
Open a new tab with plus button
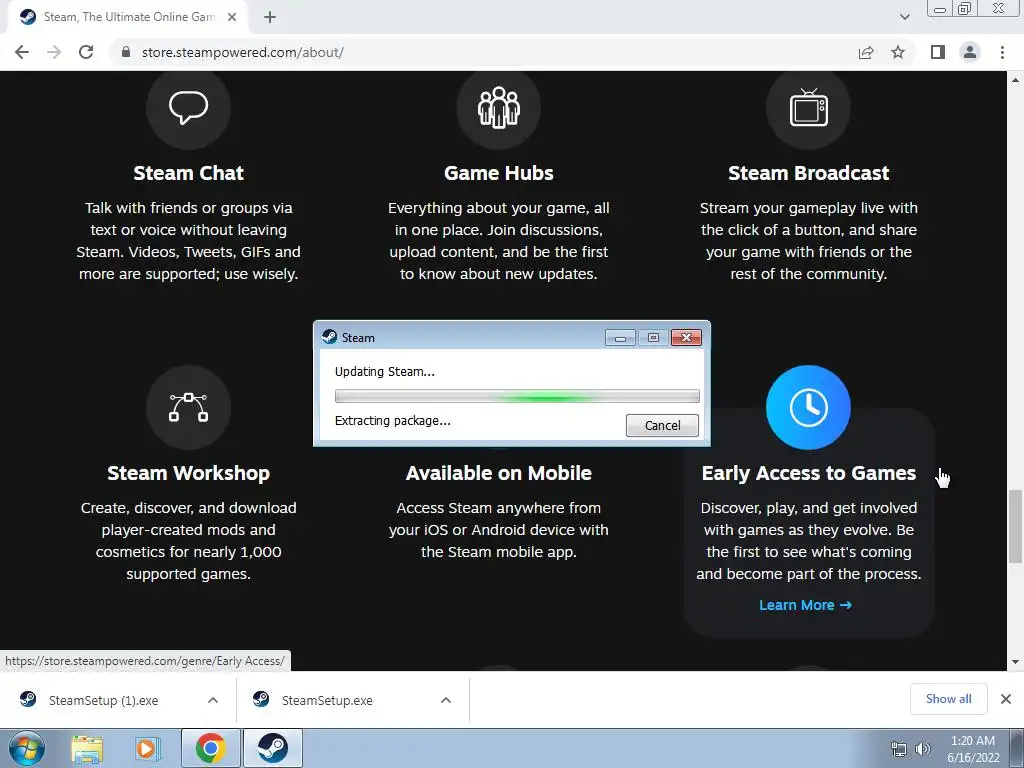pos(270,18)
